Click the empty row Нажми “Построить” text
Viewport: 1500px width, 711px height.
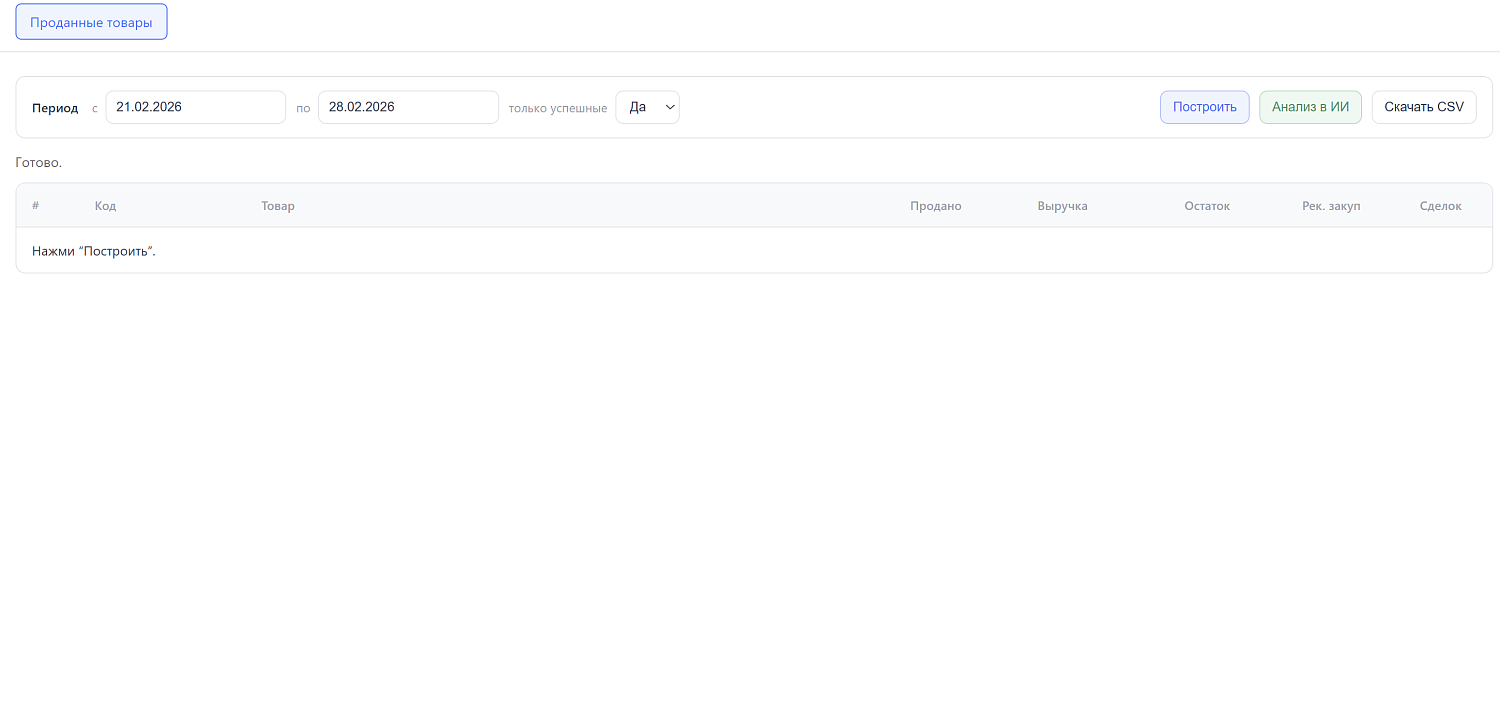point(94,251)
